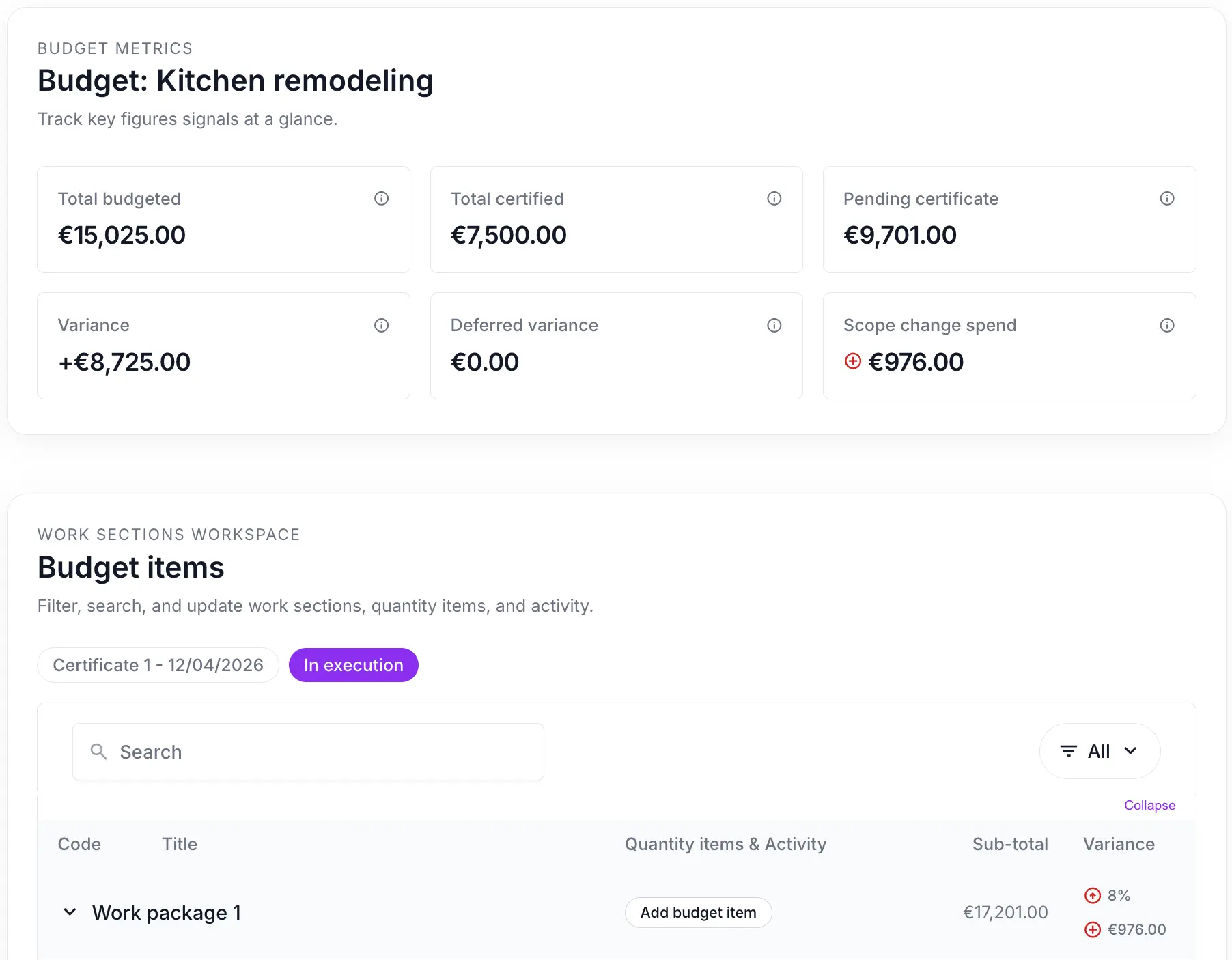Click the red plus icon near Scope change spend value
Image resolution: width=1232 pixels, height=960 pixels.
tap(853, 361)
